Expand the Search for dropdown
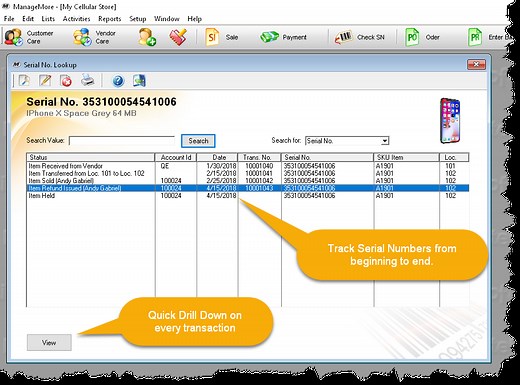Screen dimensions: 520x385 point(385,141)
